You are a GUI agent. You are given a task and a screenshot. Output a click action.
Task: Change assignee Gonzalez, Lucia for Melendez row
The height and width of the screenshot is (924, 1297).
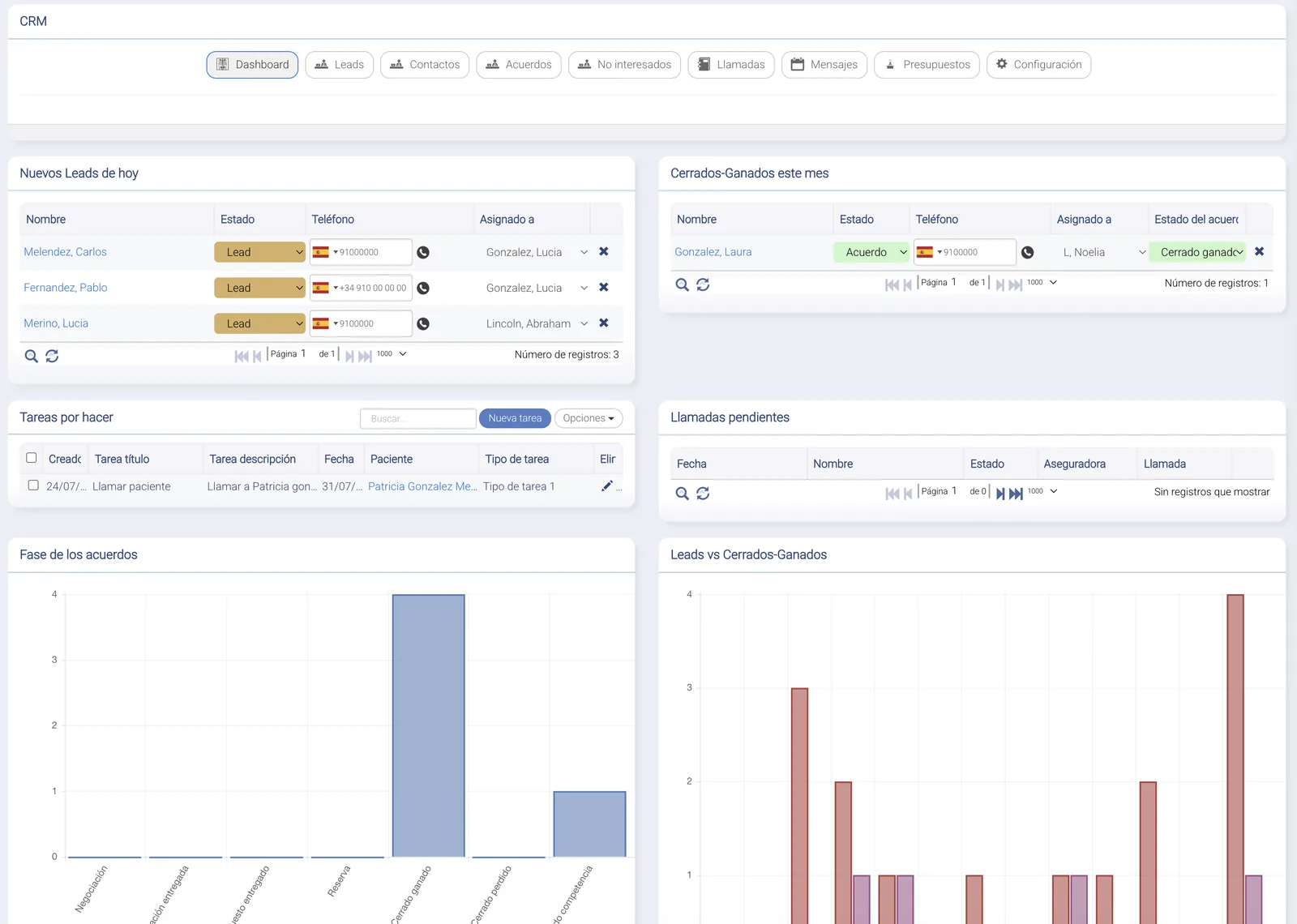click(x=536, y=252)
